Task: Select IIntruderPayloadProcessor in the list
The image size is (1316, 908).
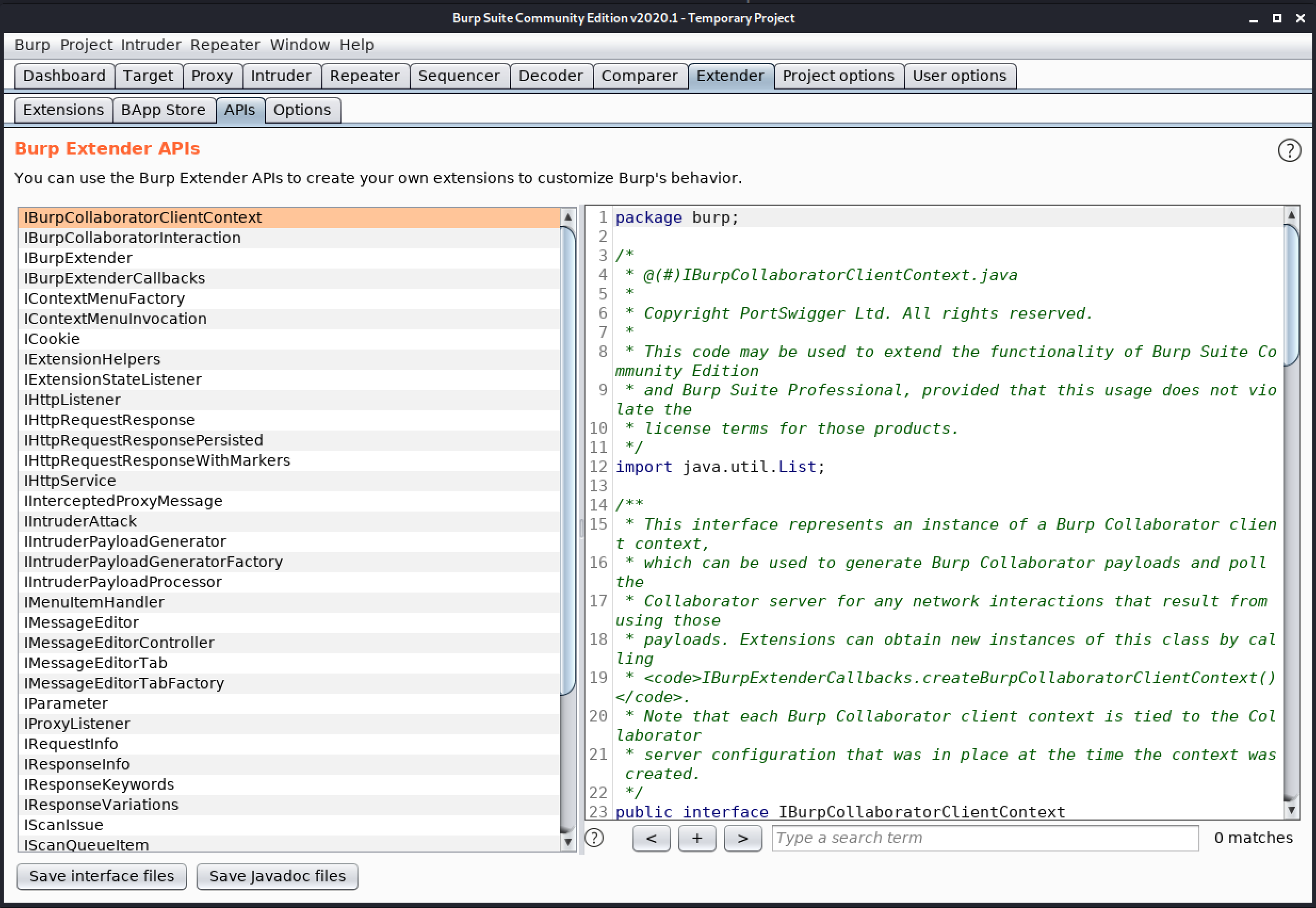Action: point(289,581)
